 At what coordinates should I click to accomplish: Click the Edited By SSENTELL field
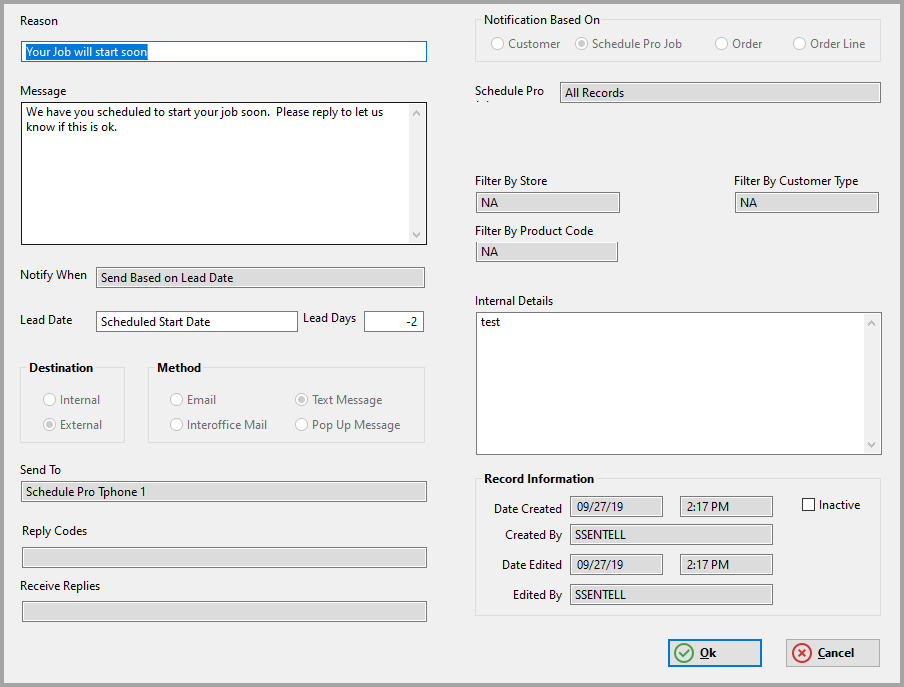[671, 595]
